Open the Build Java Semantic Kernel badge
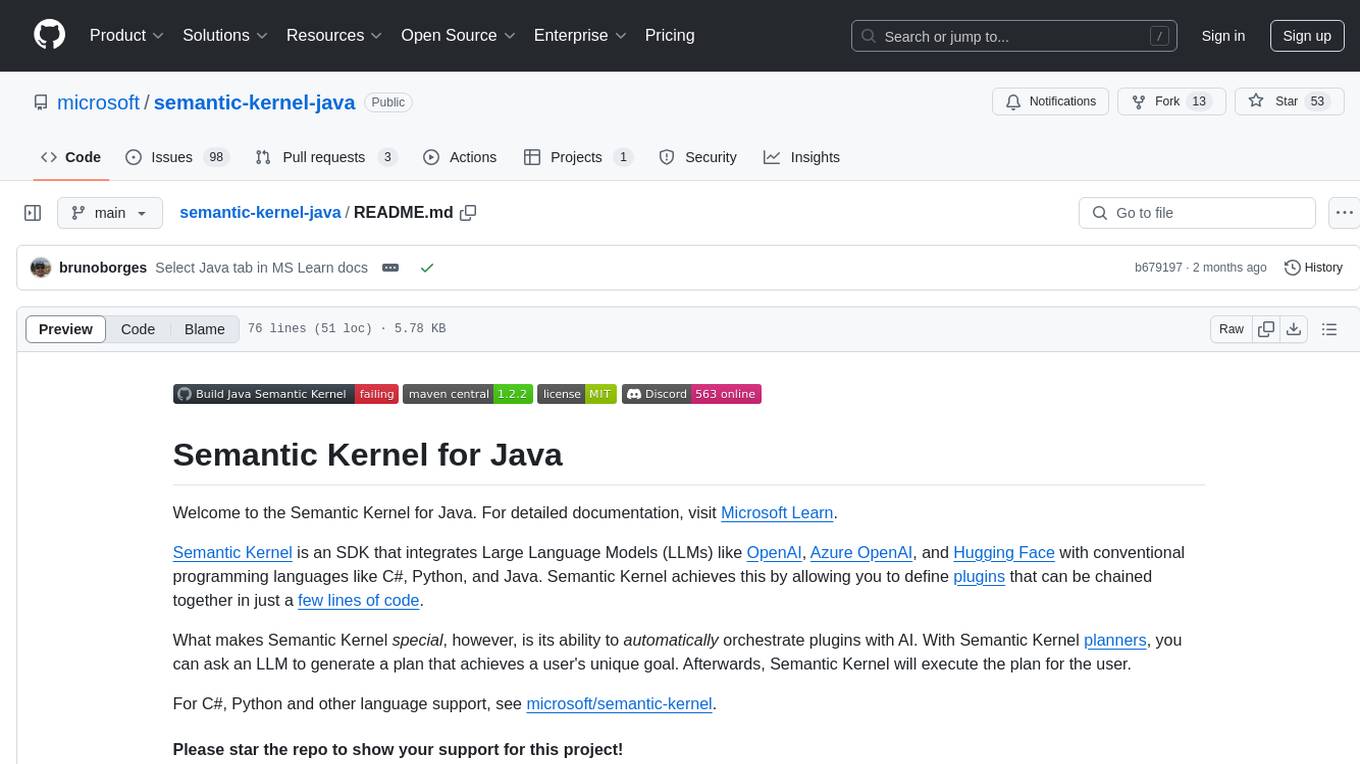 point(286,394)
